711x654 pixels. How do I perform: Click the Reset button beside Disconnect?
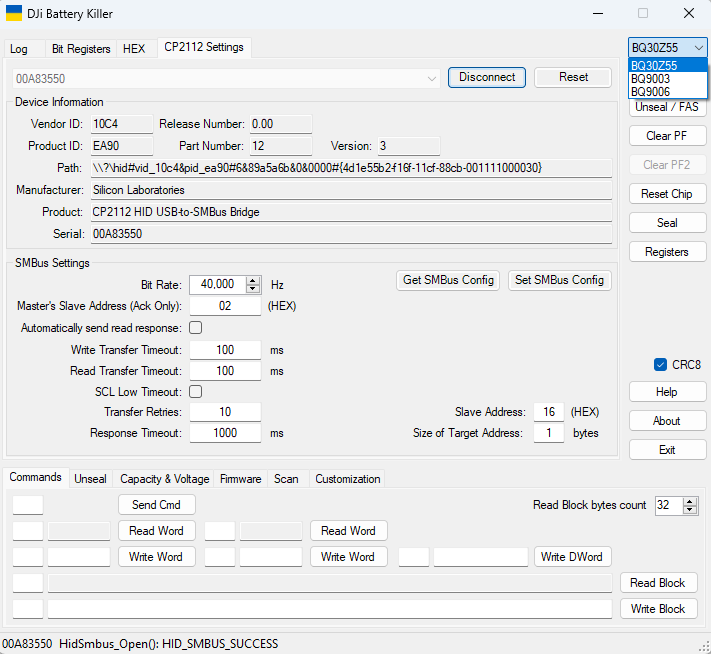[x=573, y=77]
